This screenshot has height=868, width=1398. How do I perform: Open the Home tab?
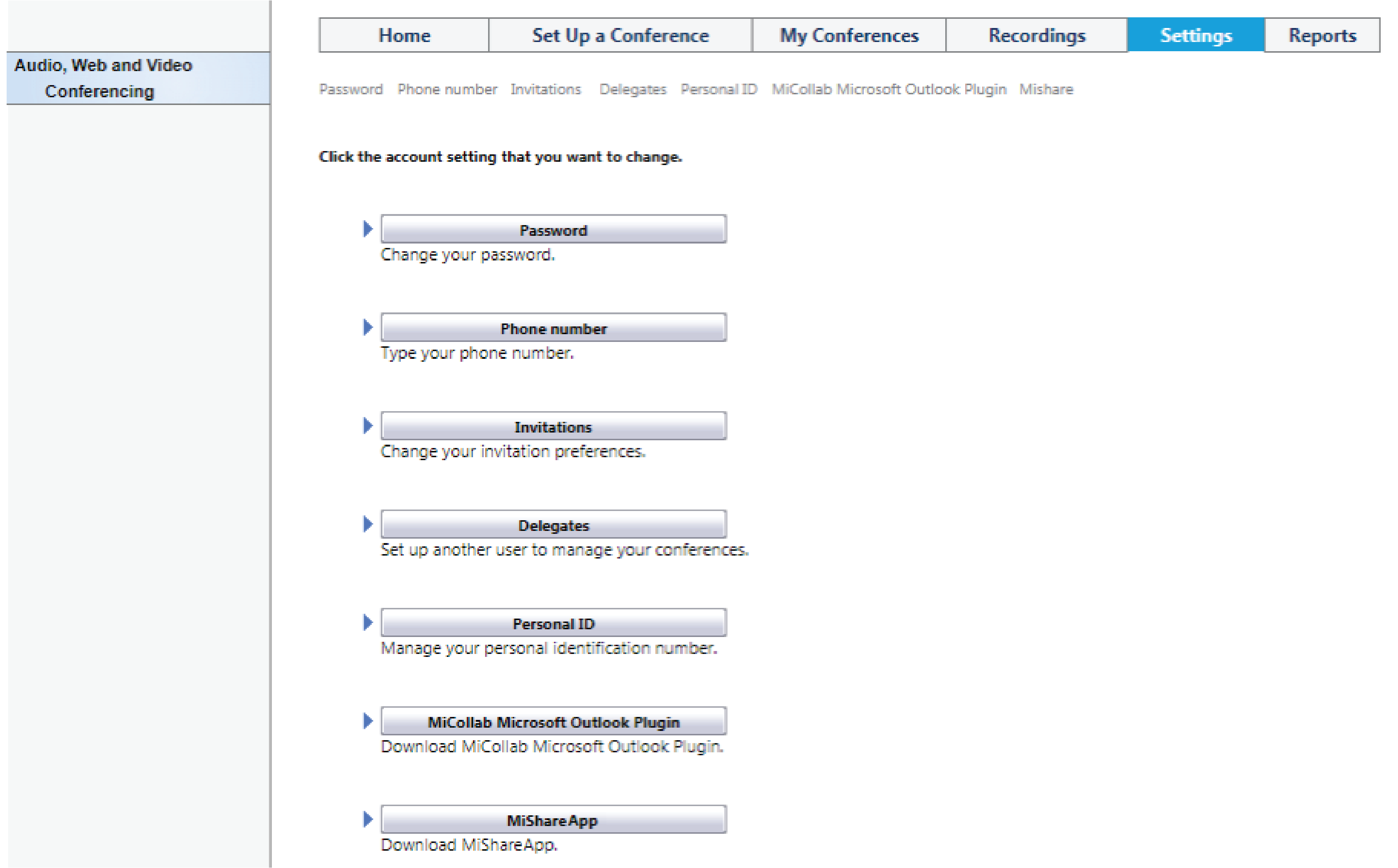coord(404,36)
